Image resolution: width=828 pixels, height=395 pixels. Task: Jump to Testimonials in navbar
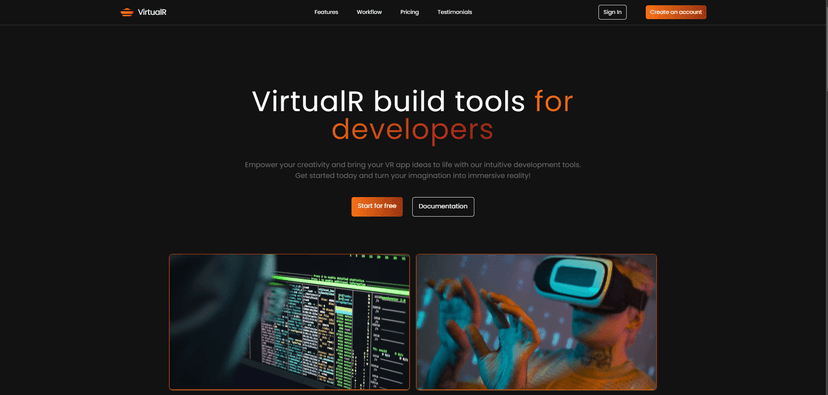pos(455,12)
